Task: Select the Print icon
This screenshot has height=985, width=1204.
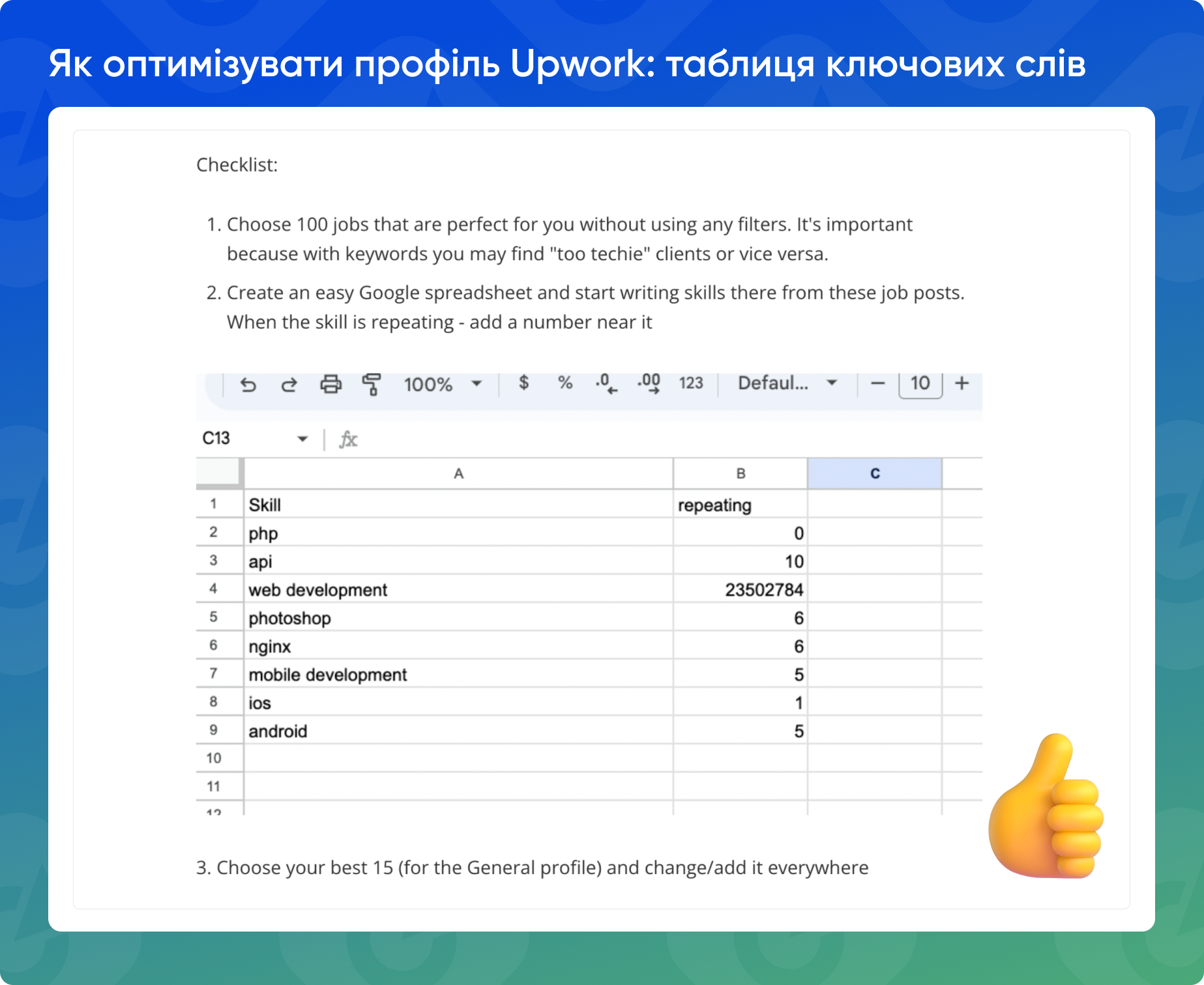Action: (x=330, y=385)
